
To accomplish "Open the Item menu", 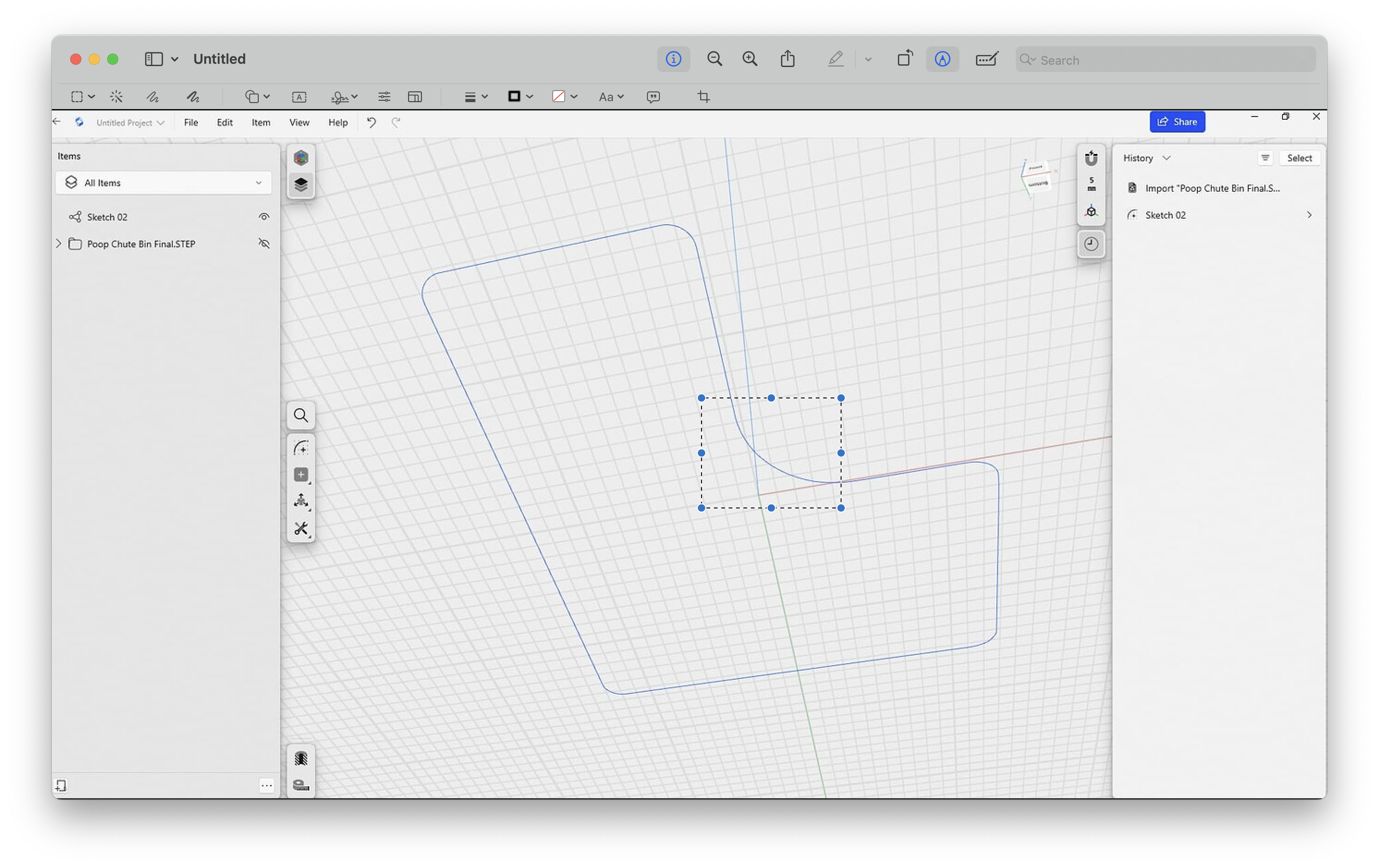I will coord(261,122).
